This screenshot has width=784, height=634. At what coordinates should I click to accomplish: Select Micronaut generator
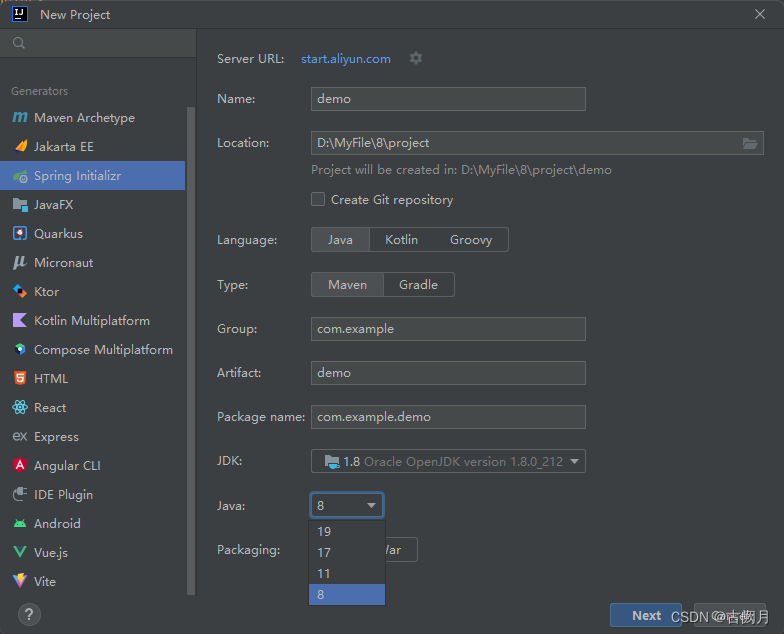point(92,262)
